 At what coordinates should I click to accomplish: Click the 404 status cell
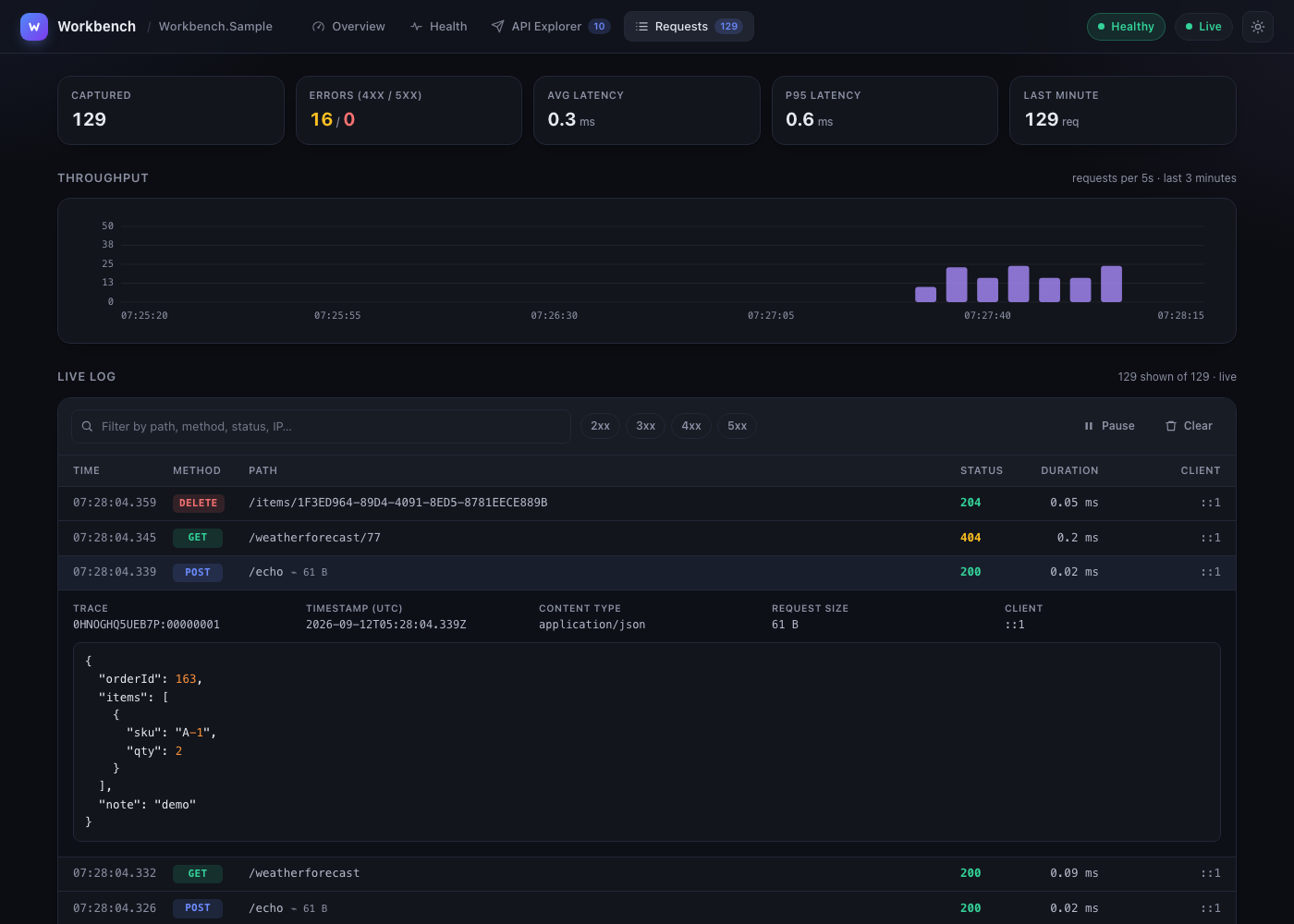(x=970, y=538)
